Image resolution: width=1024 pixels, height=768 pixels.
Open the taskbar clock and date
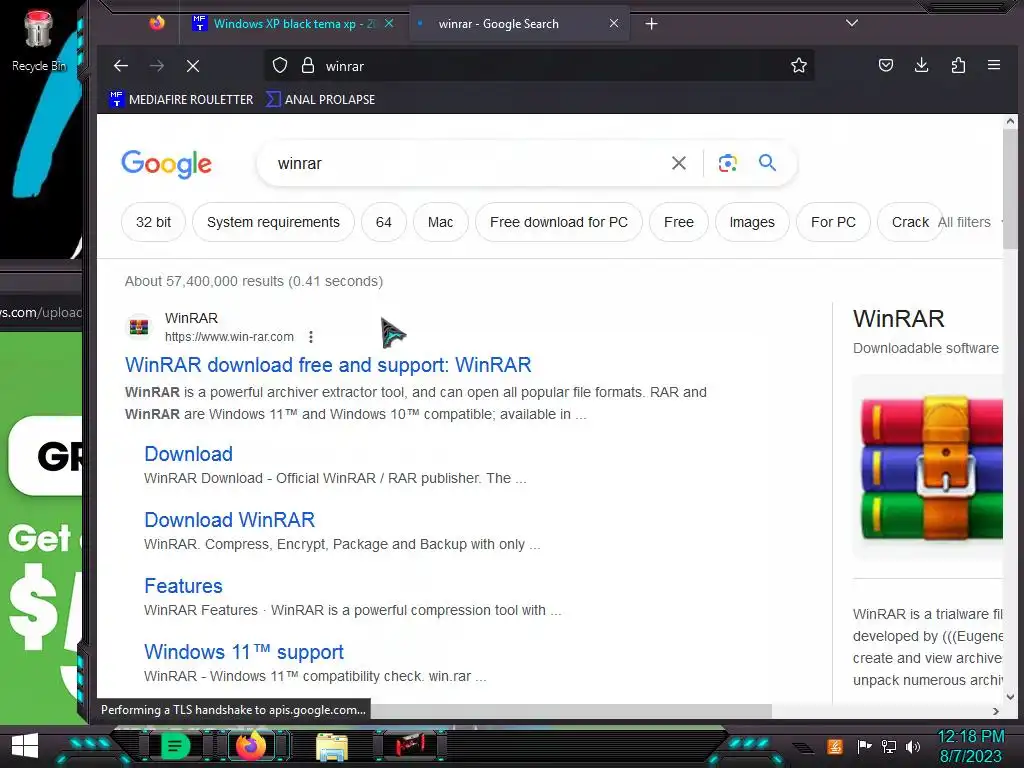(970, 746)
